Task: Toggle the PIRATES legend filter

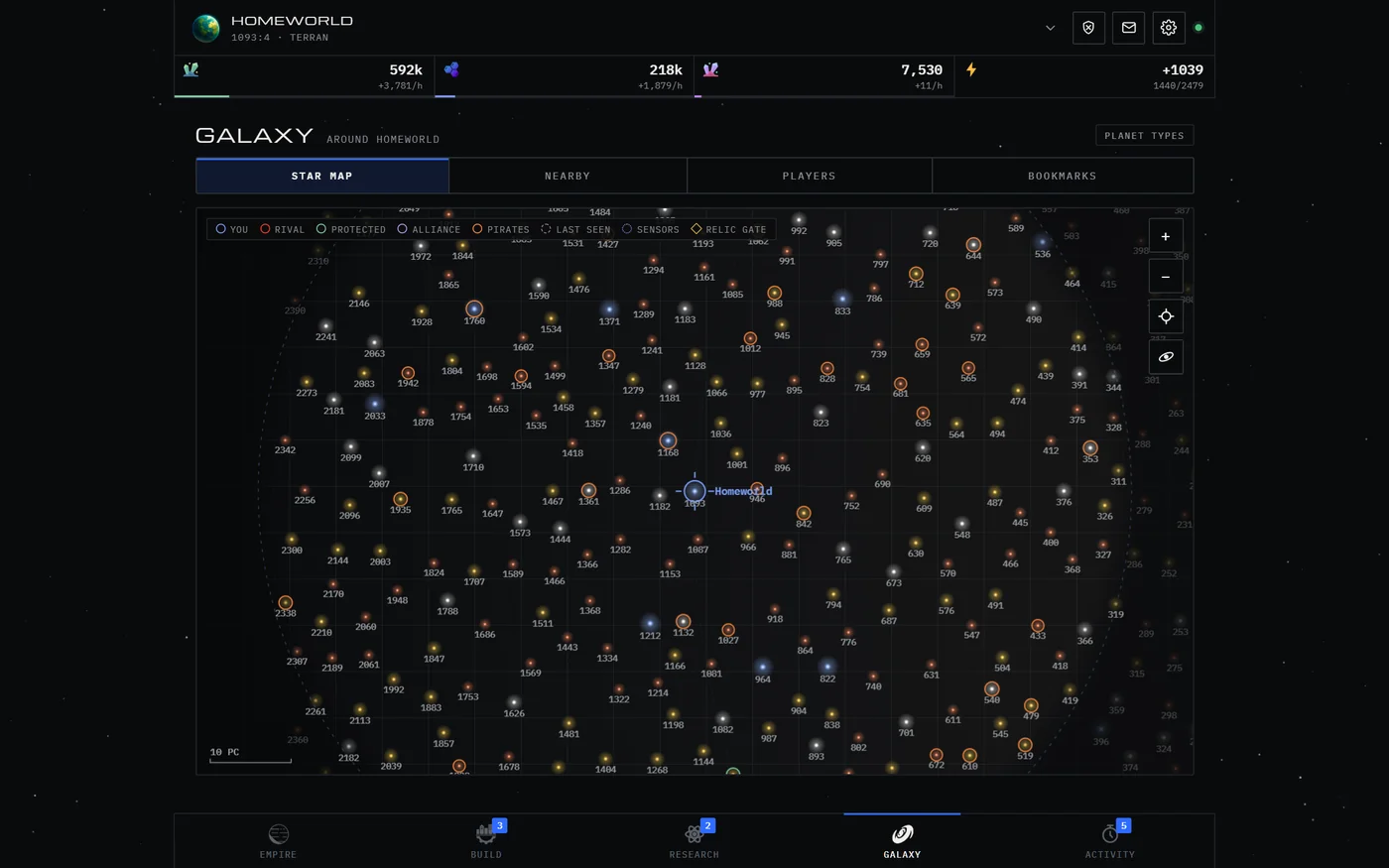Action: coord(501,229)
